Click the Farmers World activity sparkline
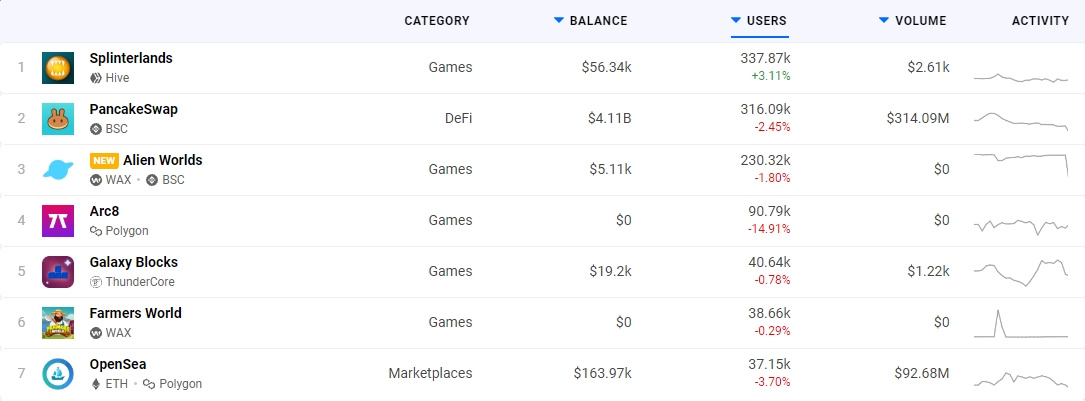 (x=1021, y=323)
